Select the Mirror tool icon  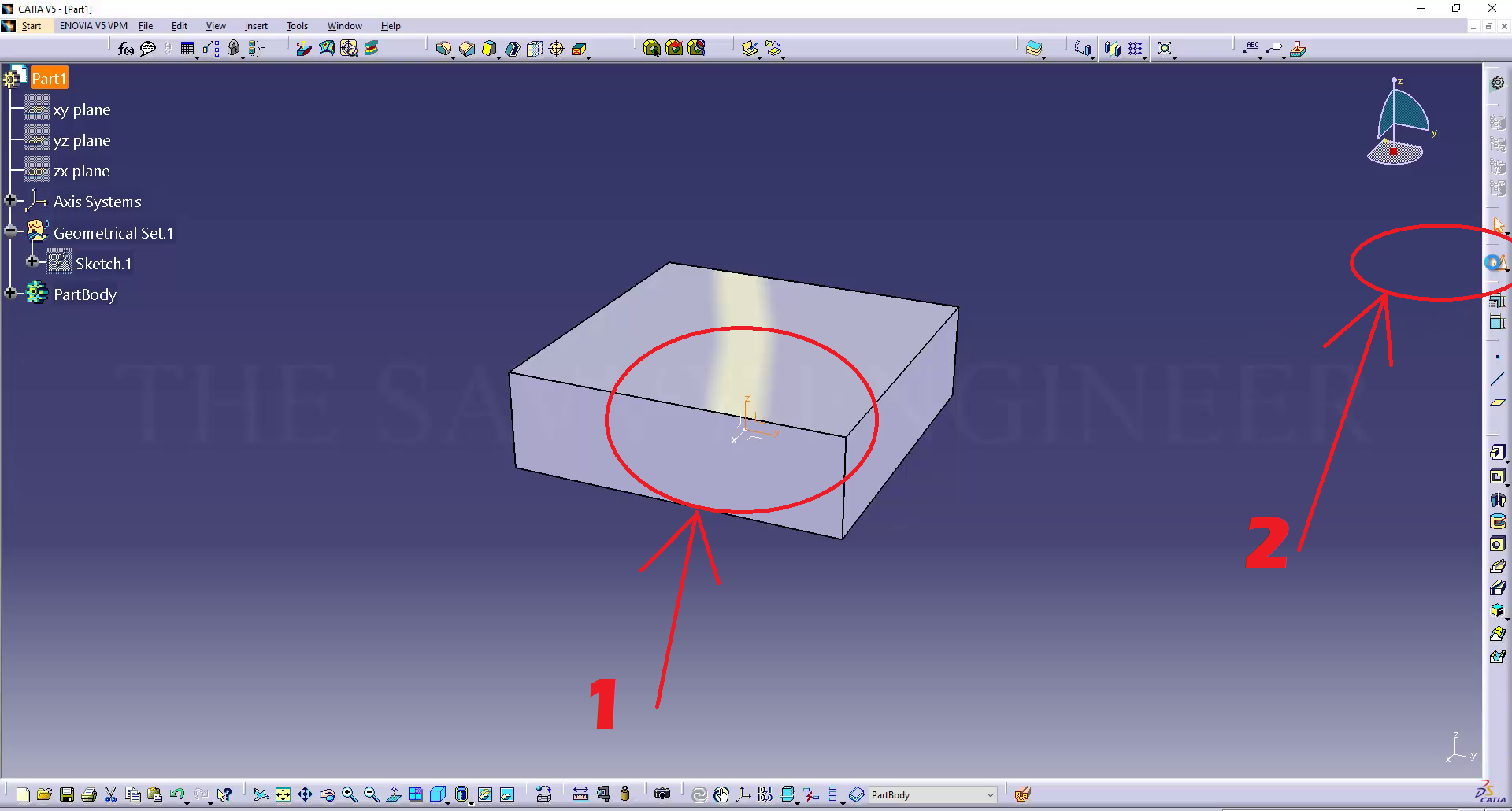click(1112, 49)
